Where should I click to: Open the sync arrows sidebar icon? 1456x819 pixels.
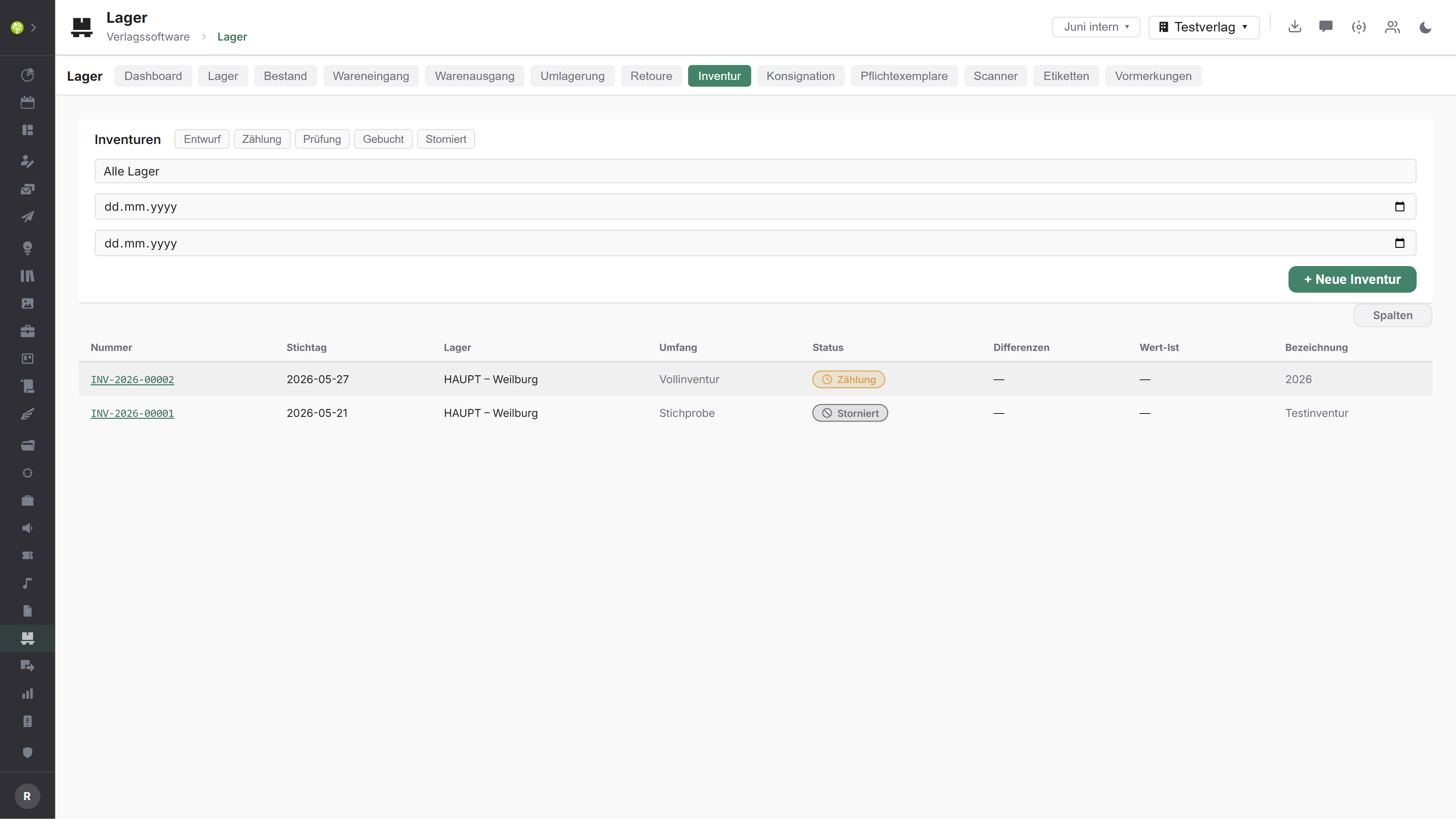point(27,473)
